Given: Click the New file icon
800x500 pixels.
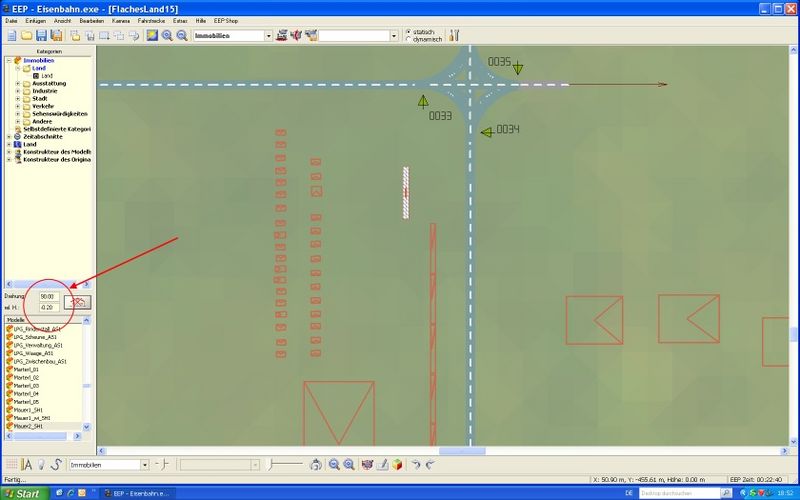Looking at the screenshot, I should 12,35.
